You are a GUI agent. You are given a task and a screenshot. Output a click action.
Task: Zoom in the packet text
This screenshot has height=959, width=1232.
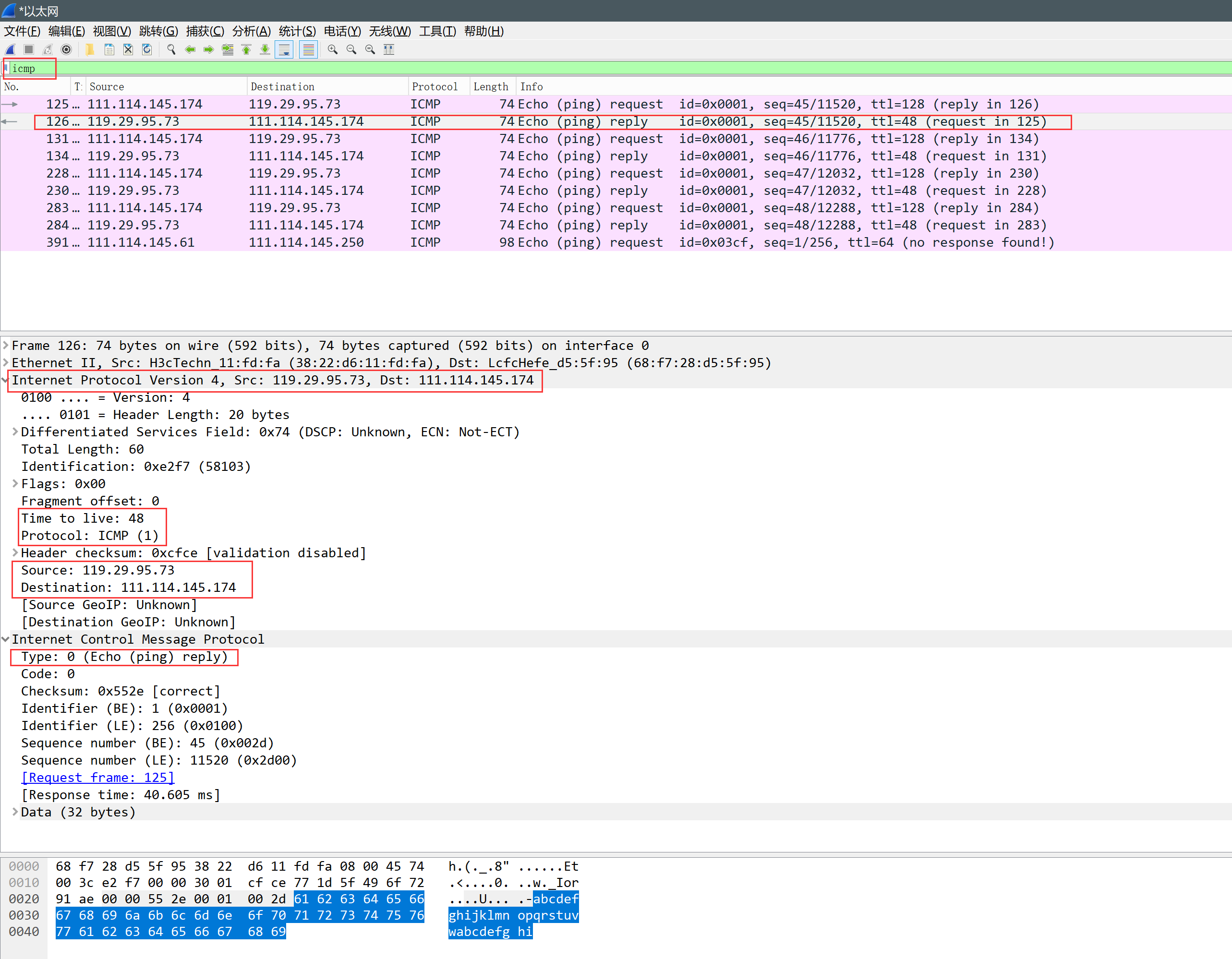click(x=332, y=49)
